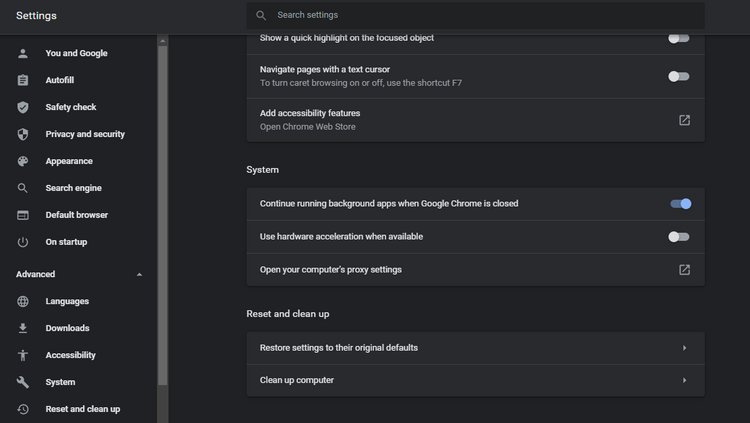Click the globe icon for Languages
750x423 pixels.
click(x=22, y=301)
